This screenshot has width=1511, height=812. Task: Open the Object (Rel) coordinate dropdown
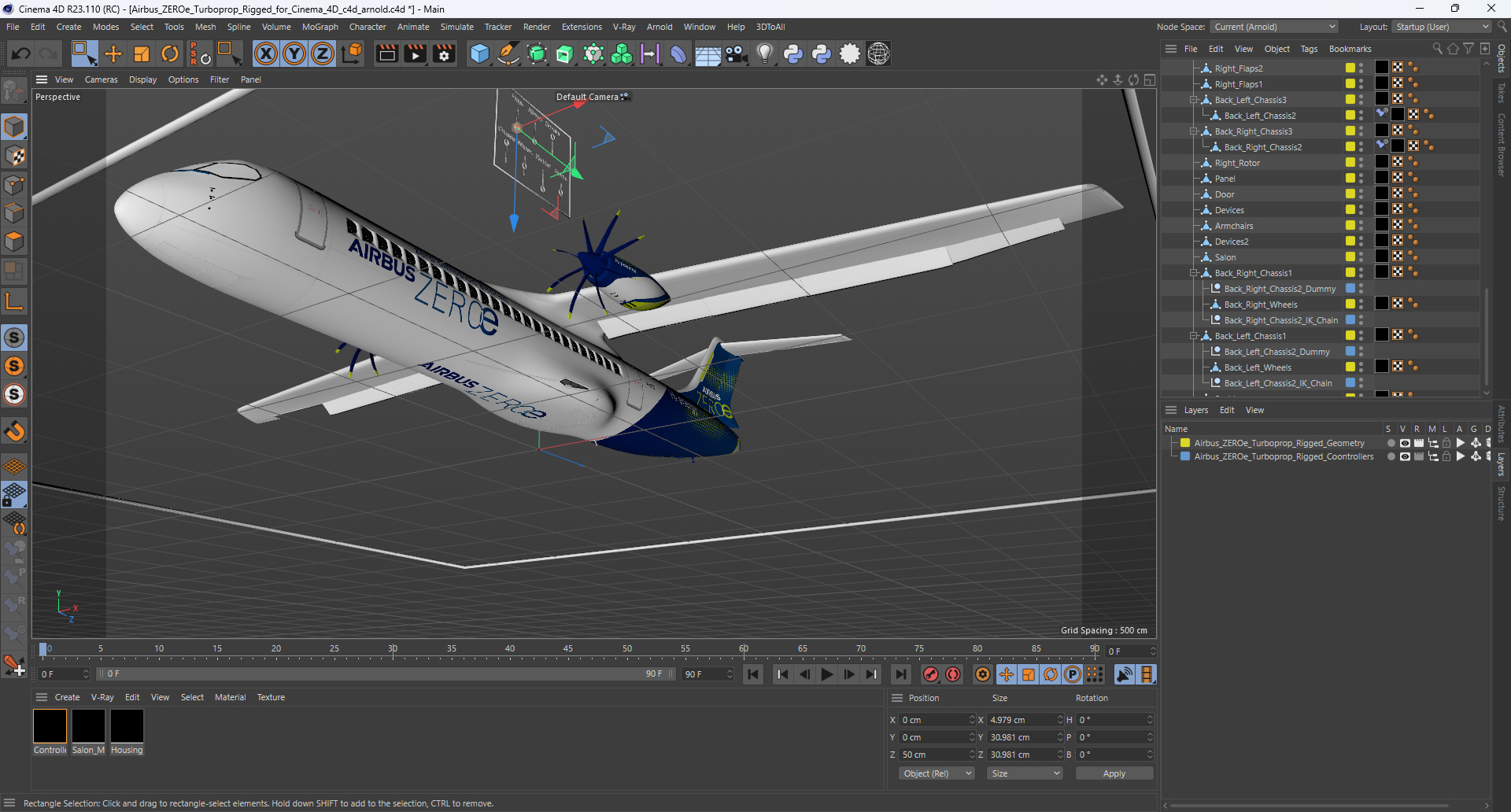pyautogui.click(x=937, y=773)
